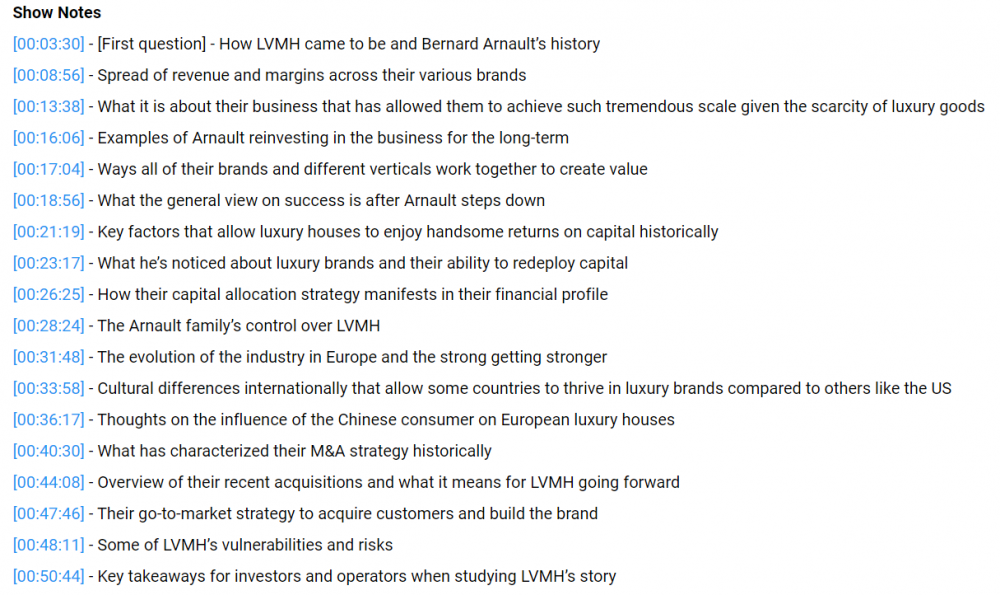Open the 00:08:56 timestamp link
The height and width of the screenshot is (595, 1000).
point(48,75)
